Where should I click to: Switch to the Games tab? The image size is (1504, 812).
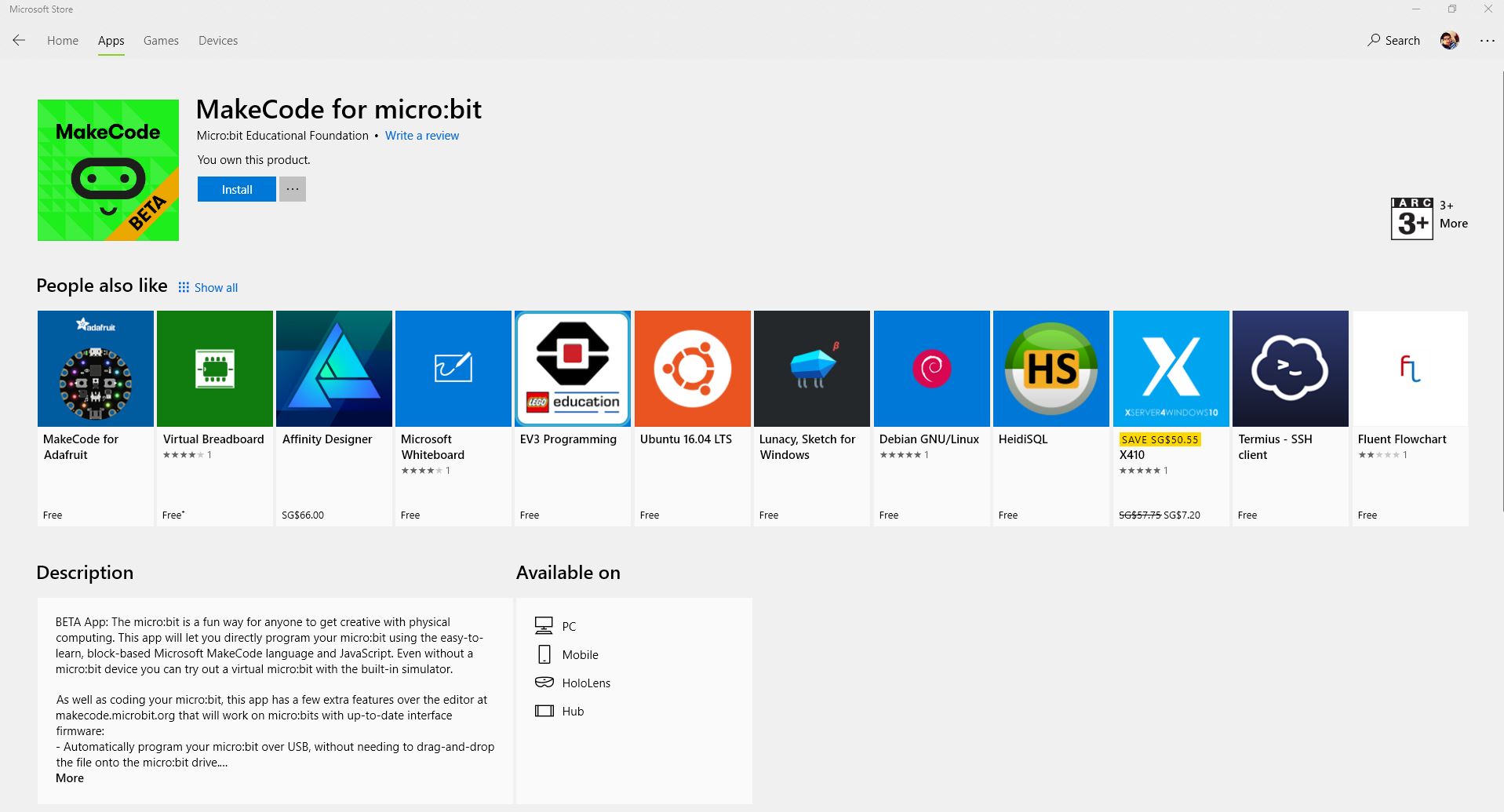point(161,41)
